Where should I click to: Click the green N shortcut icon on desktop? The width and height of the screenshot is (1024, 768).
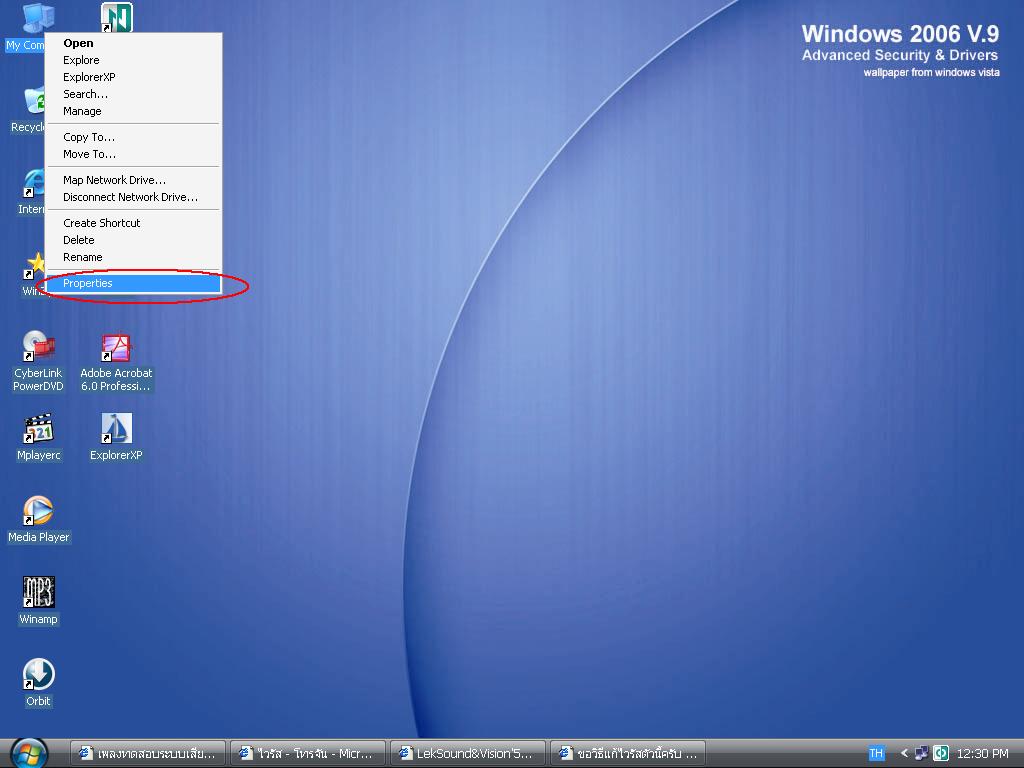(x=117, y=17)
